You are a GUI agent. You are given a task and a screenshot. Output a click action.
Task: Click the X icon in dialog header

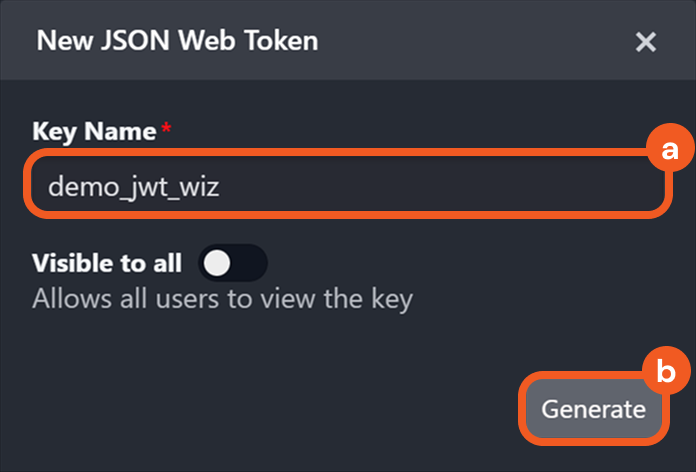pyautogui.click(x=646, y=42)
